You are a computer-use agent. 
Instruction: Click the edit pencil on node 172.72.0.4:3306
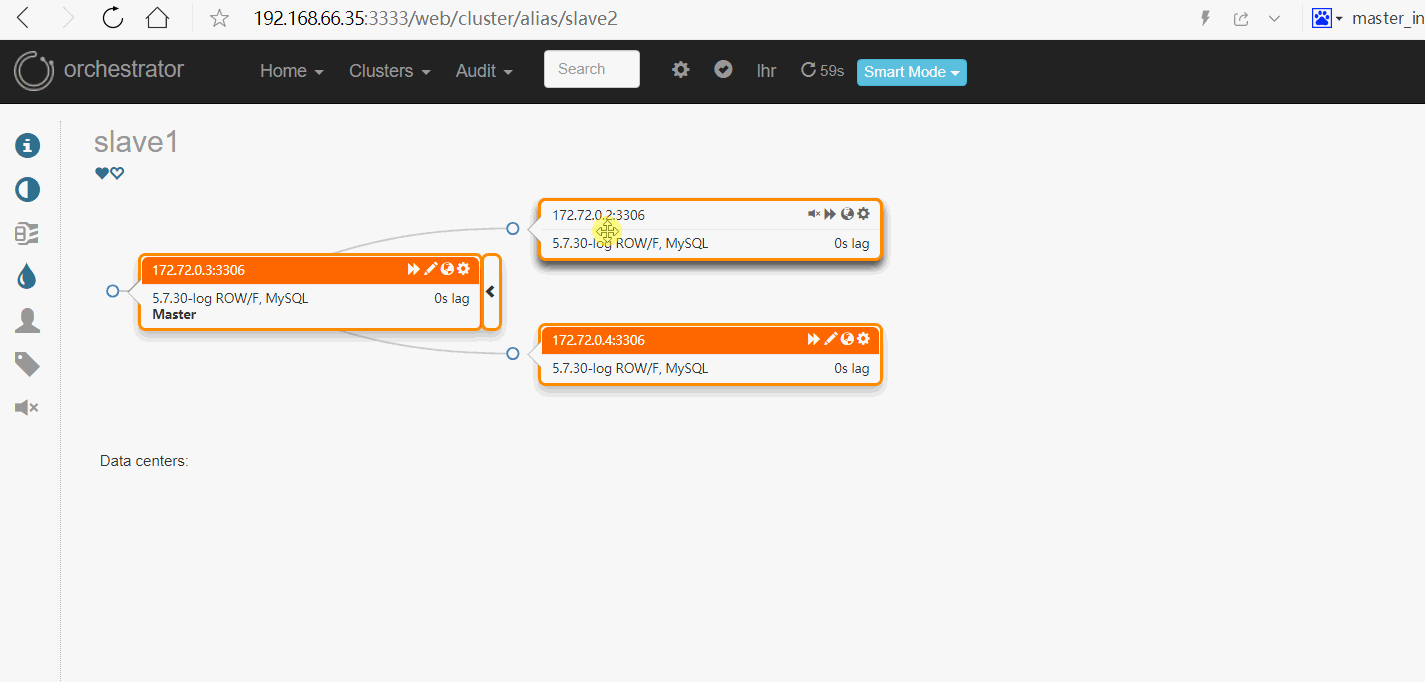coord(831,339)
